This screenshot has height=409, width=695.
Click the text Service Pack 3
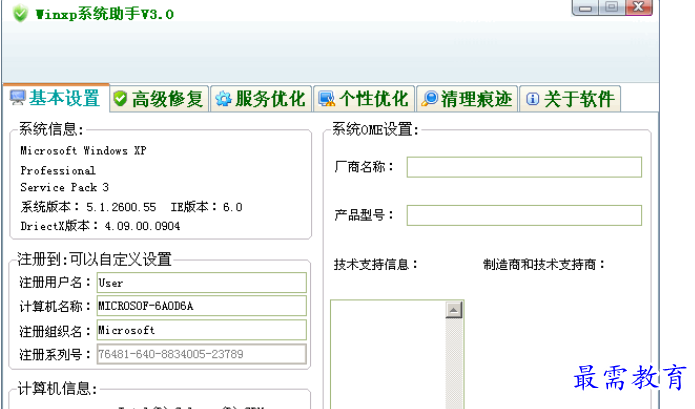[64, 187]
